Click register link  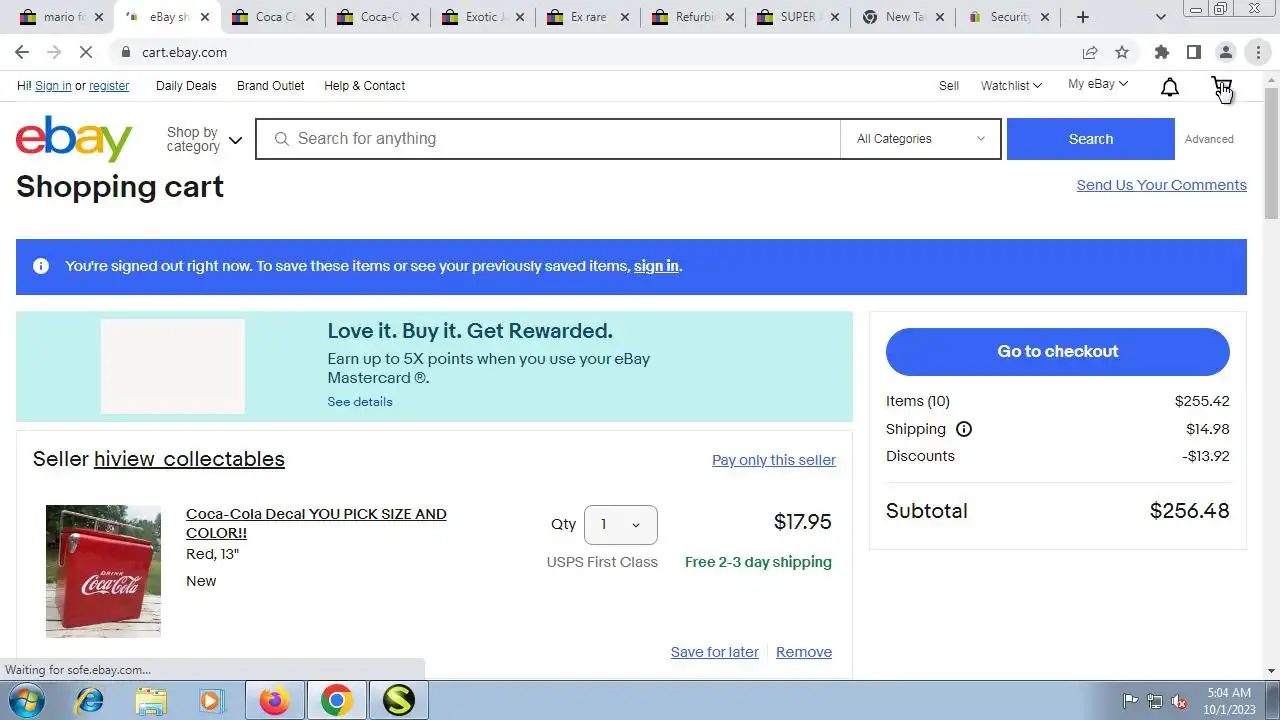click(109, 86)
